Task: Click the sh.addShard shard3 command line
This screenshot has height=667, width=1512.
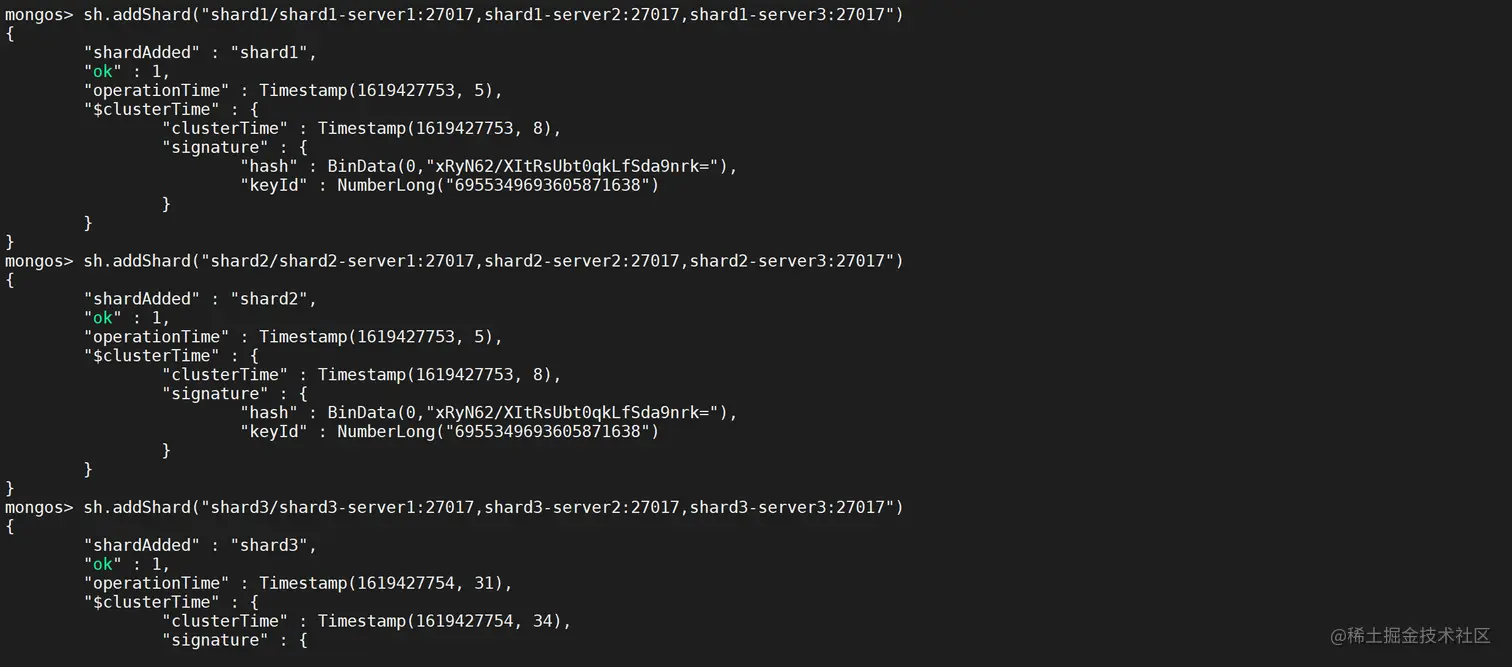Action: [454, 507]
